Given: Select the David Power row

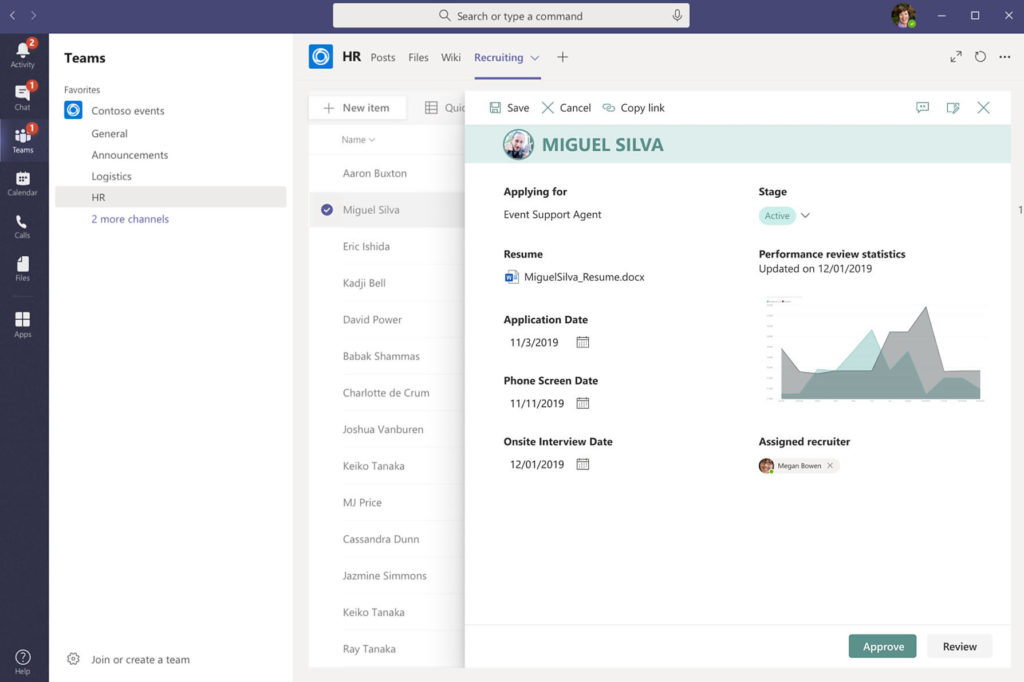Looking at the screenshot, I should click(x=387, y=319).
